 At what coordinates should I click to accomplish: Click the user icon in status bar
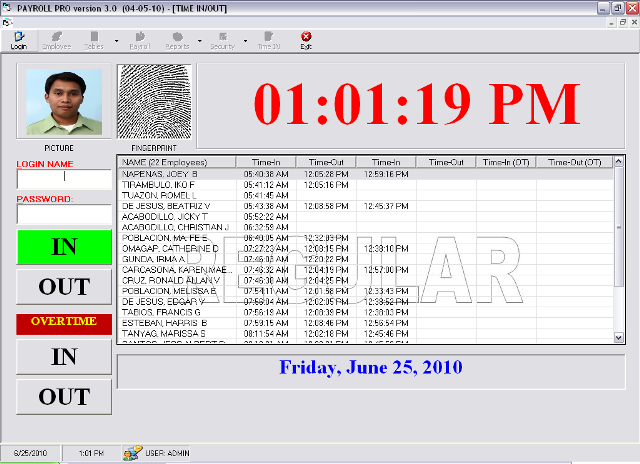pos(133,453)
